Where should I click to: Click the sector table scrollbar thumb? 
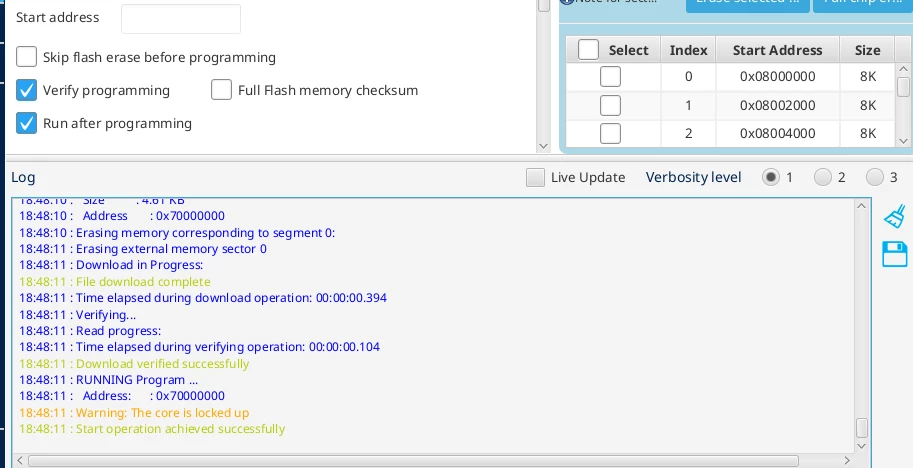pyautogui.click(x=903, y=86)
